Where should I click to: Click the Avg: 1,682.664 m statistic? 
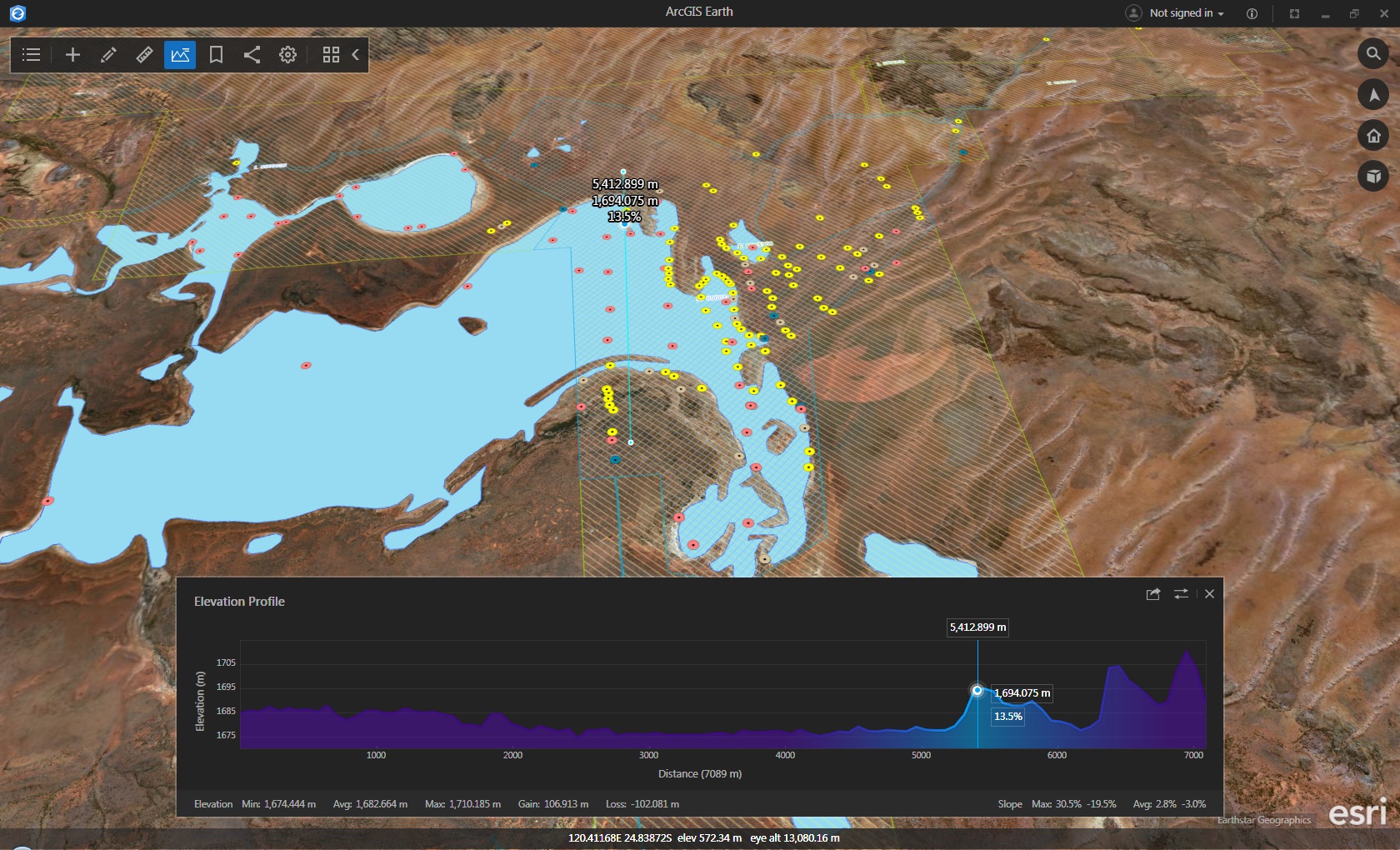point(370,804)
